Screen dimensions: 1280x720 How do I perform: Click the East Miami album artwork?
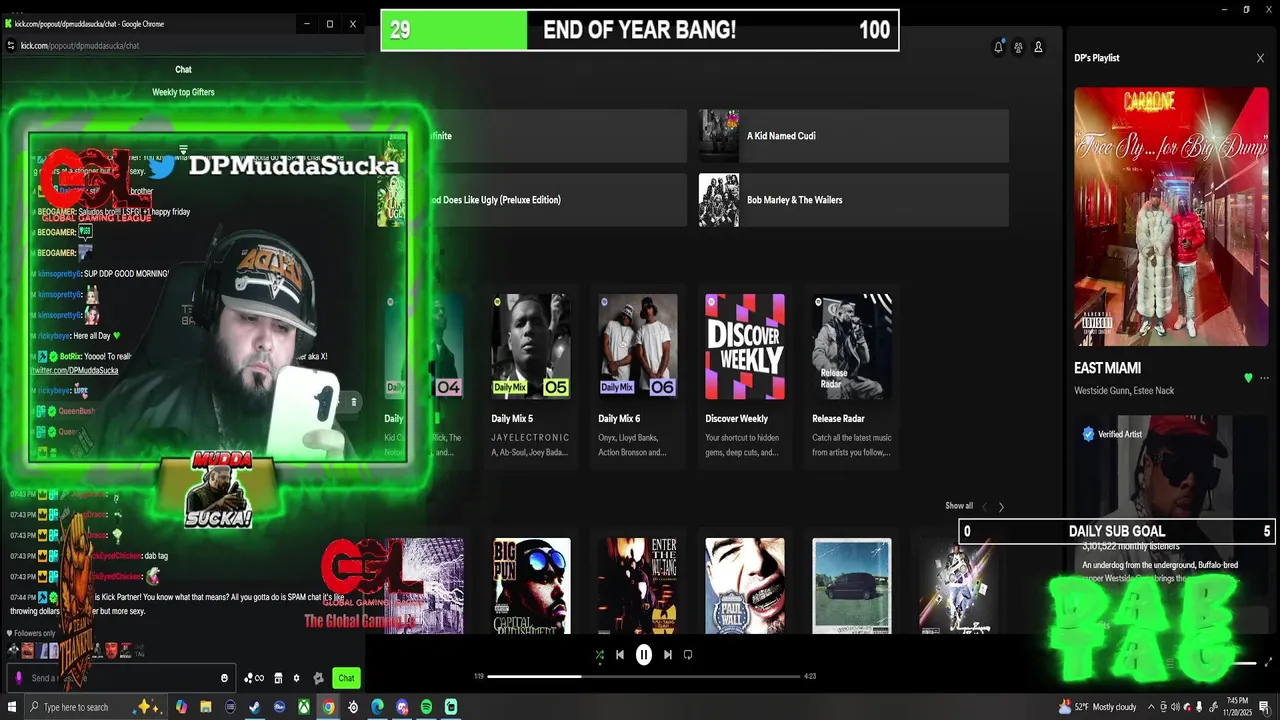[1171, 217]
